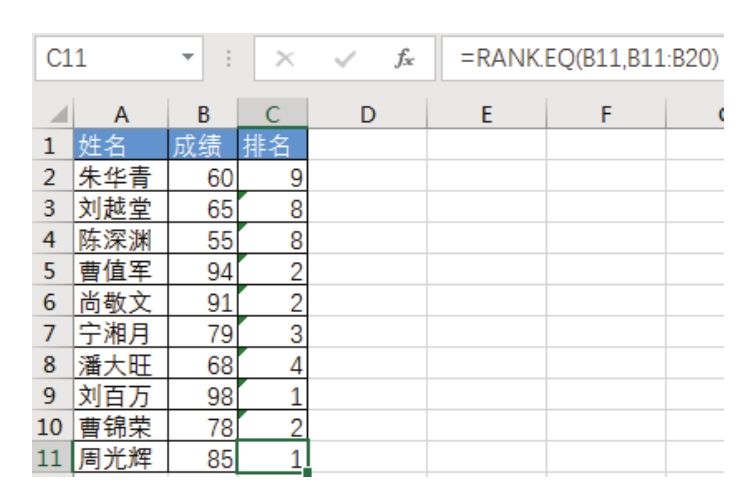Viewport: 740px width, 493px height.
Task: Select column B header
Action: (202, 115)
